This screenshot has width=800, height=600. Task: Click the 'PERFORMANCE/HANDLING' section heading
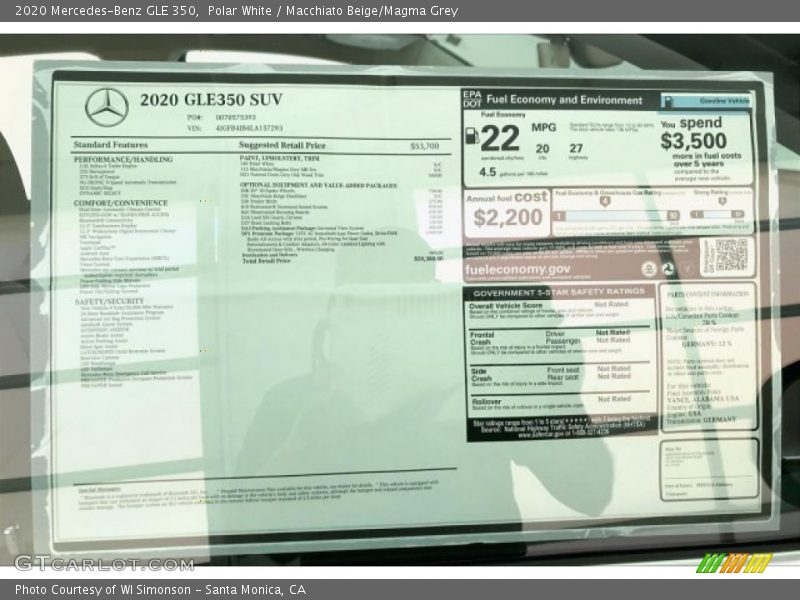[123, 160]
